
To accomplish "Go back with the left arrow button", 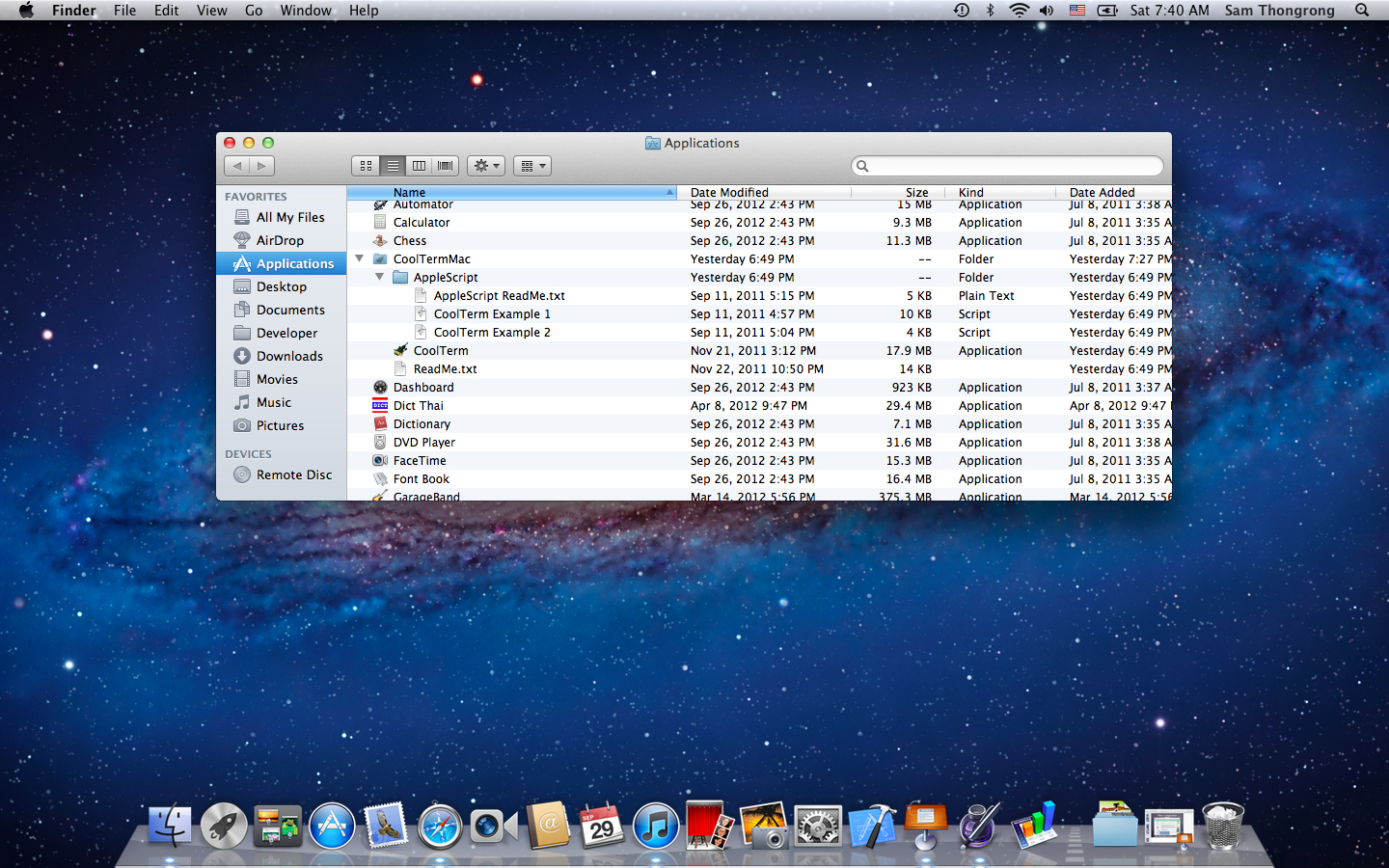I will (237, 166).
